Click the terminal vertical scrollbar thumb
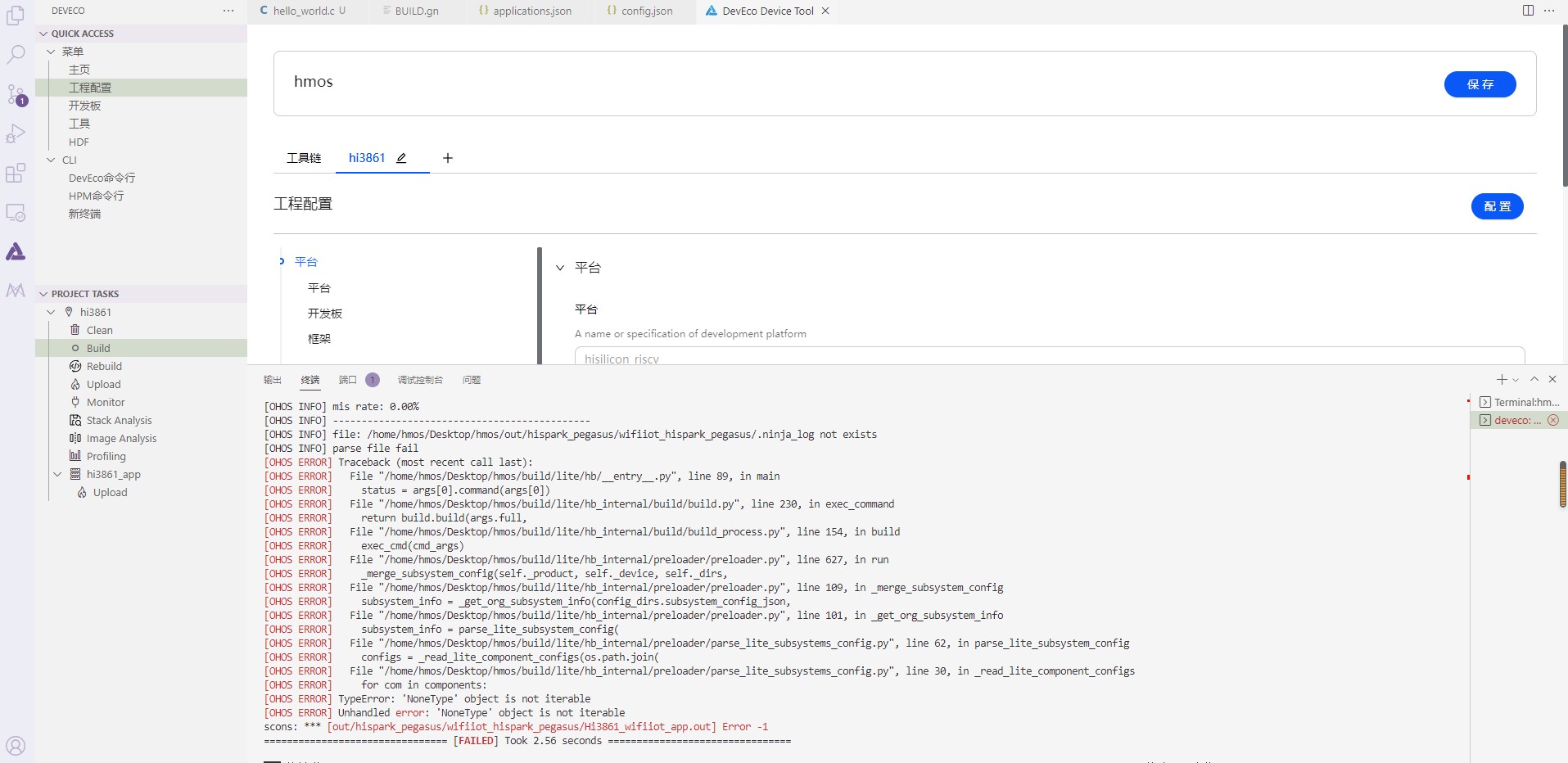1568x763 pixels. click(1562, 484)
